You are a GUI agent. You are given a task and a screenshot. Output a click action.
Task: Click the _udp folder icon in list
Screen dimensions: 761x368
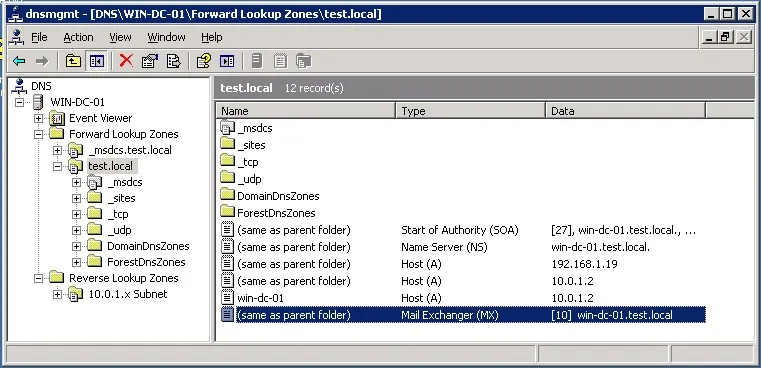pos(227,178)
